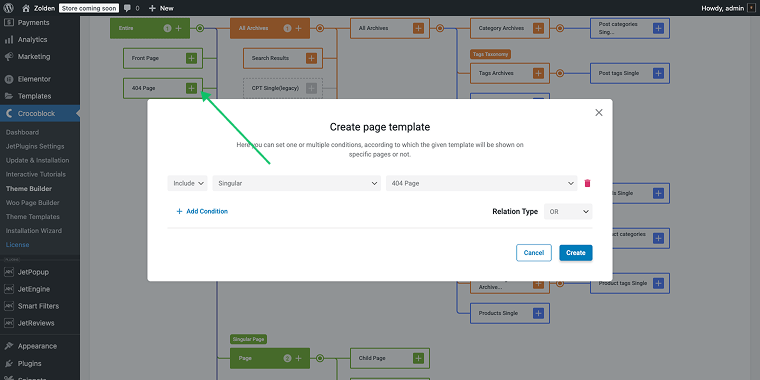
Task: Toggle connector circle after Category Archives
Action: click(560, 29)
